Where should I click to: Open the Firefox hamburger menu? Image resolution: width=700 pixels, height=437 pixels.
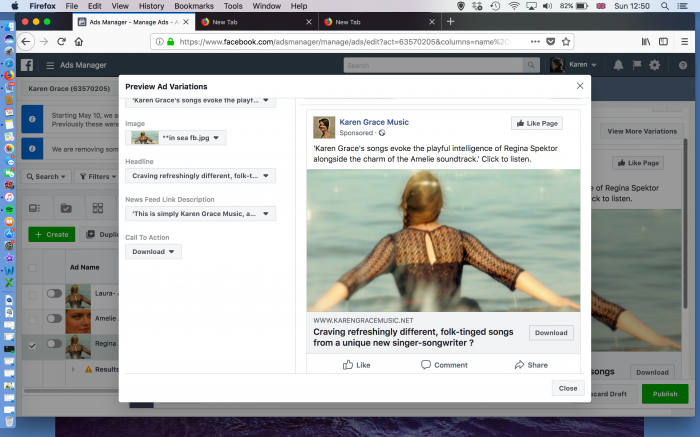tap(684, 42)
